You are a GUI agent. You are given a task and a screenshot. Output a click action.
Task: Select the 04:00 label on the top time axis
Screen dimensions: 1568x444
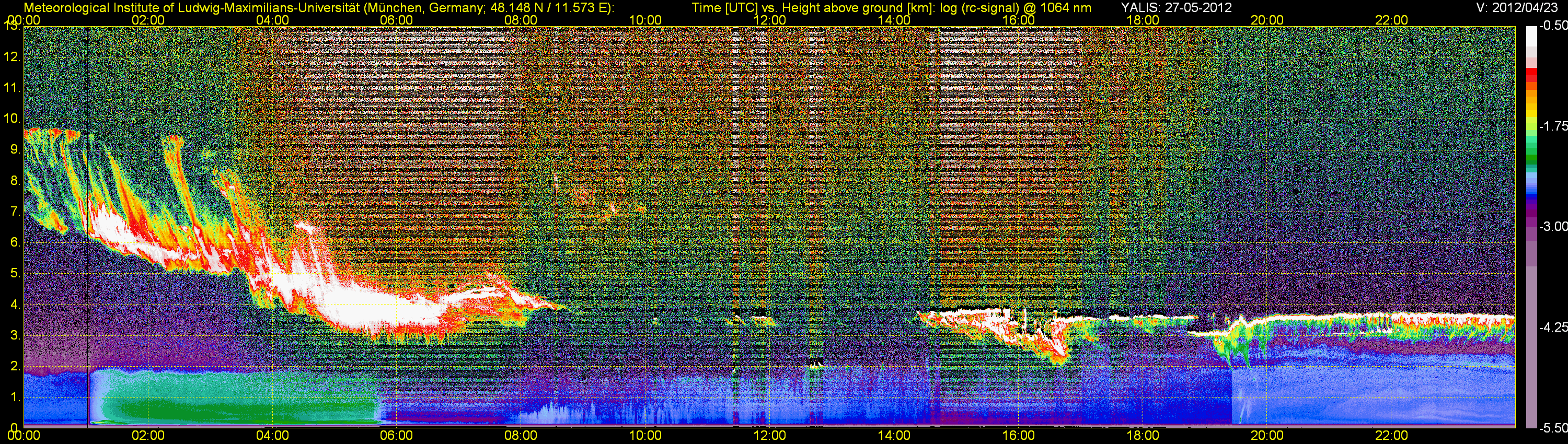coord(272,20)
